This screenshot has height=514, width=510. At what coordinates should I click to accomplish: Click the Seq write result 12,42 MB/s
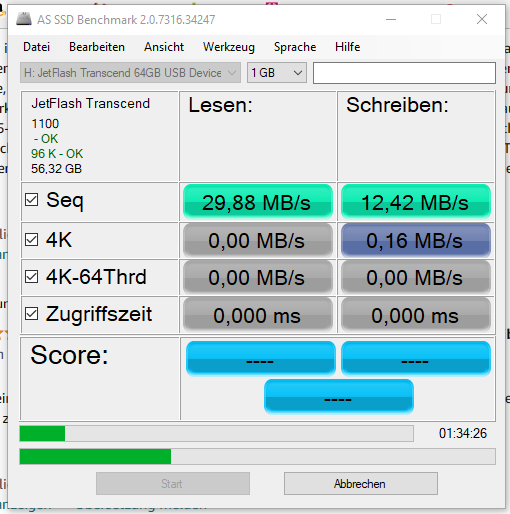click(416, 202)
